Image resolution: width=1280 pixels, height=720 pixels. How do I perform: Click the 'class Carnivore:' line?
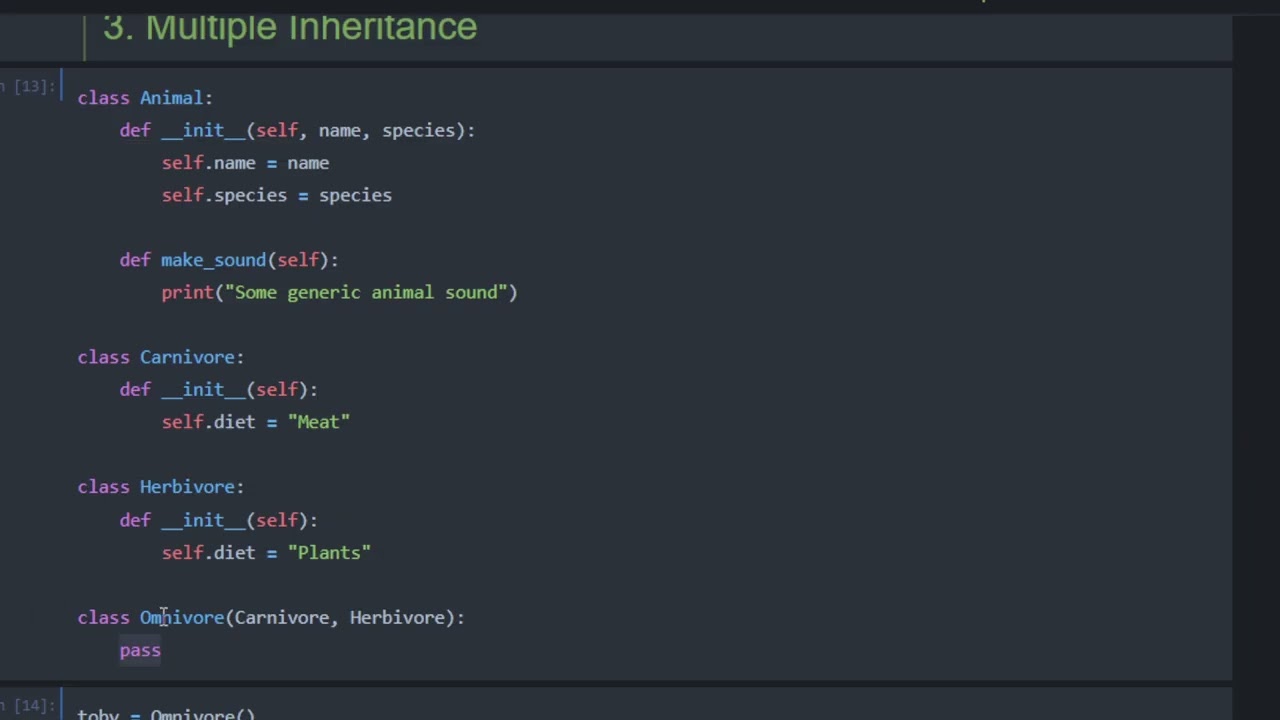point(160,357)
